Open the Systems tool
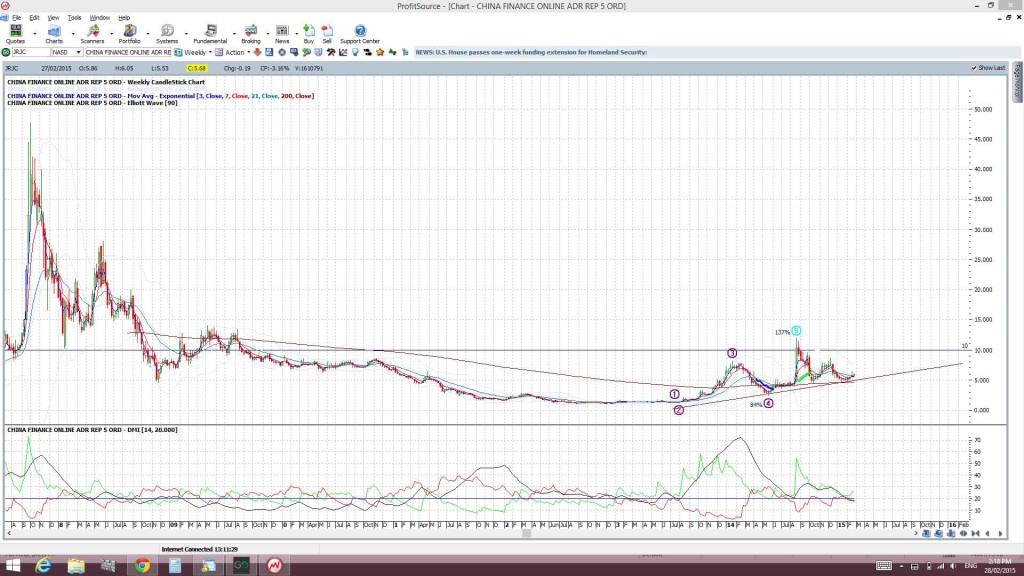1024x576 pixels. tap(167, 34)
